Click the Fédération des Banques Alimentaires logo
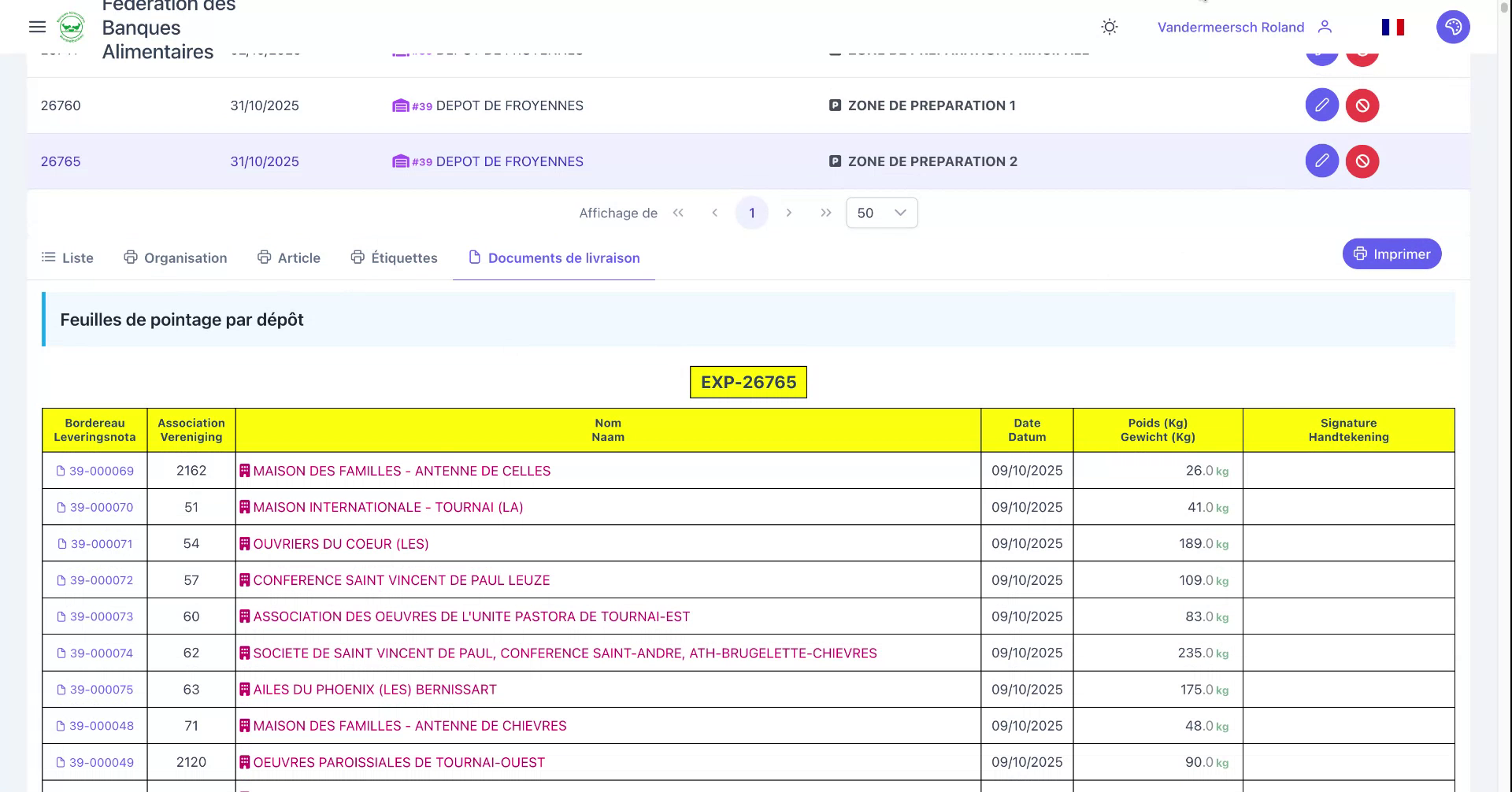This screenshot has width=1512, height=792. coord(71,27)
